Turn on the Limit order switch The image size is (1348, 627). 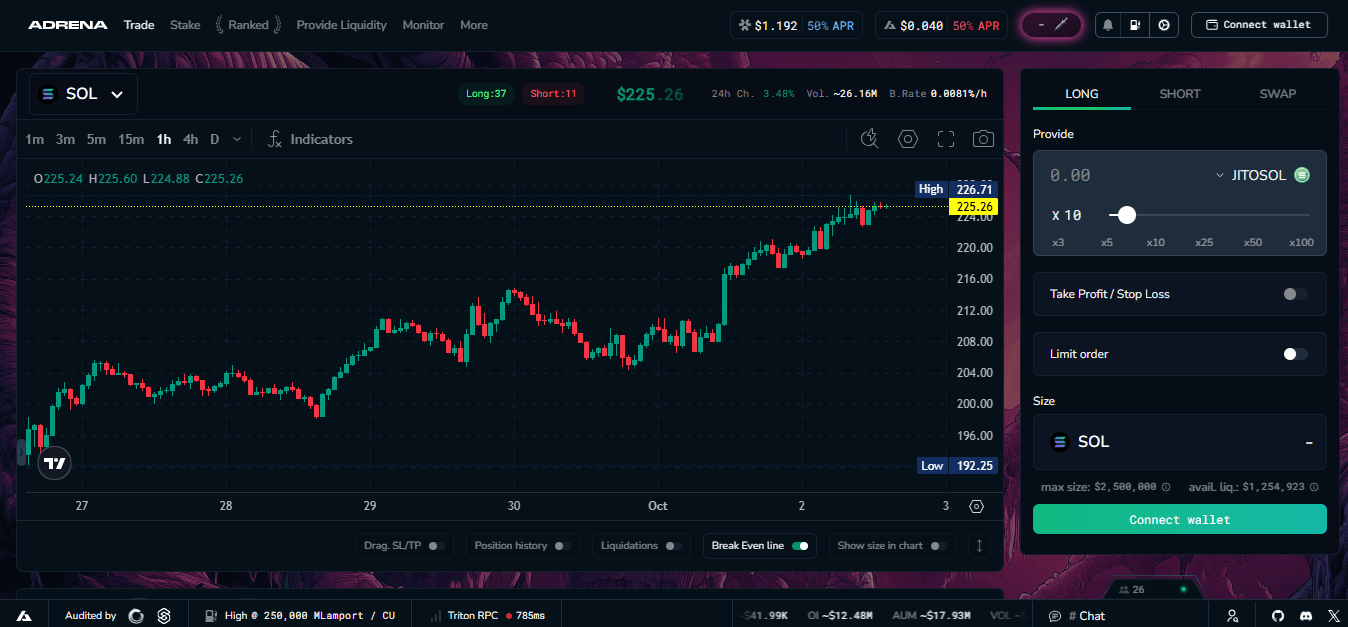click(1295, 354)
